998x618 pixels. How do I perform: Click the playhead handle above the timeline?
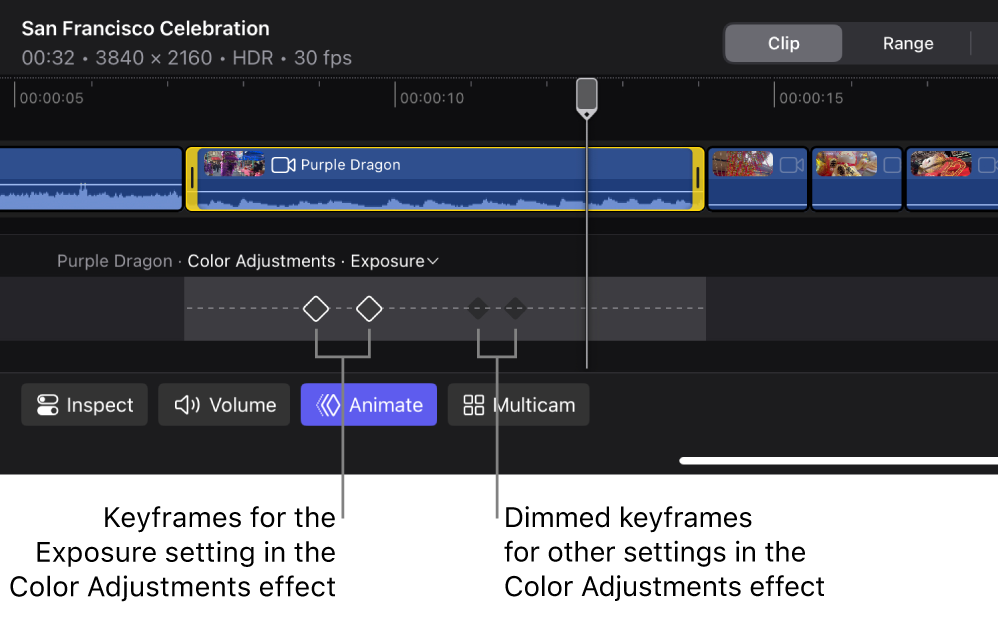click(586, 96)
